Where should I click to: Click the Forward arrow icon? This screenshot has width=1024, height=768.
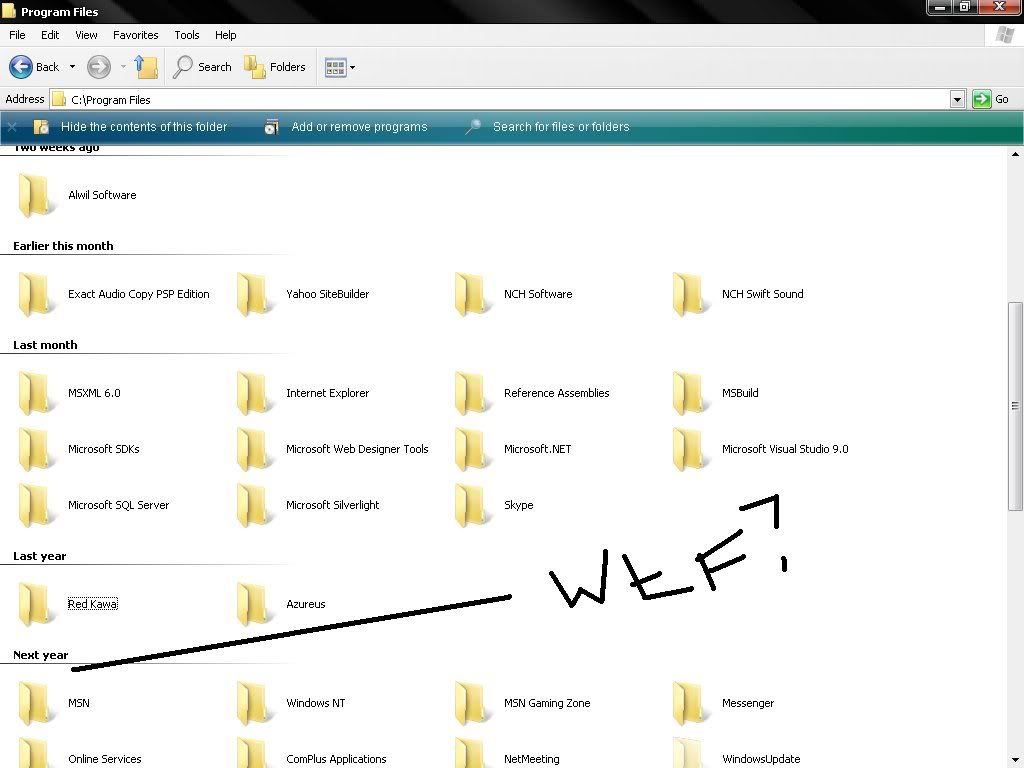(99, 67)
